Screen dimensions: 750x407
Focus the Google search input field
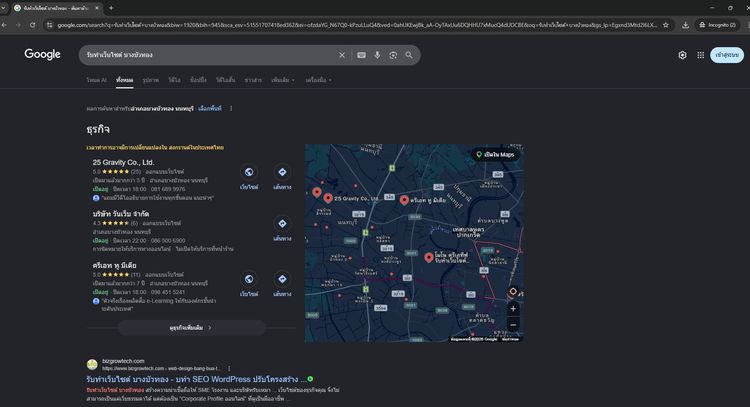[x=210, y=55]
